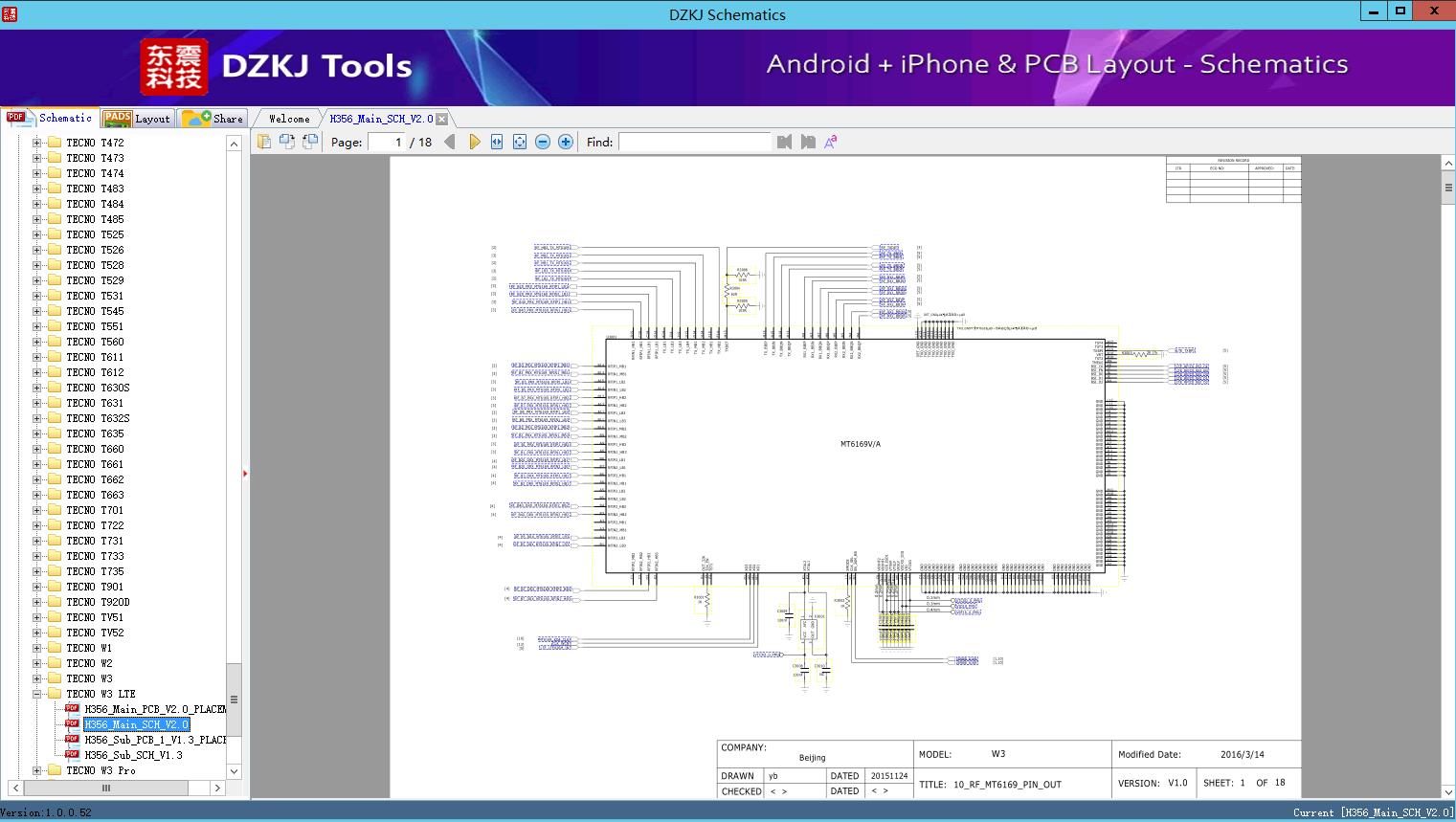Go to the next page arrow

pyautogui.click(x=474, y=142)
